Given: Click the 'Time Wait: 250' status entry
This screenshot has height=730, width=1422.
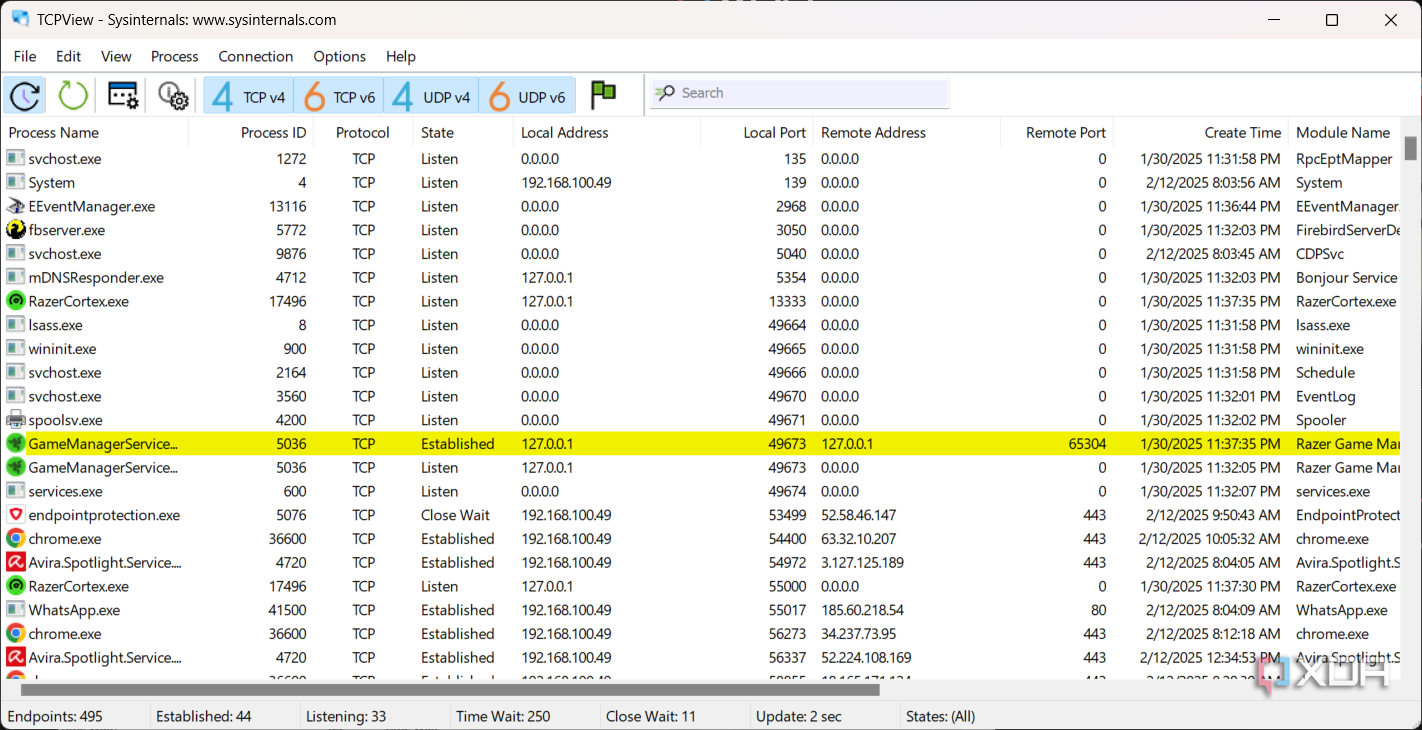Looking at the screenshot, I should pos(503,716).
